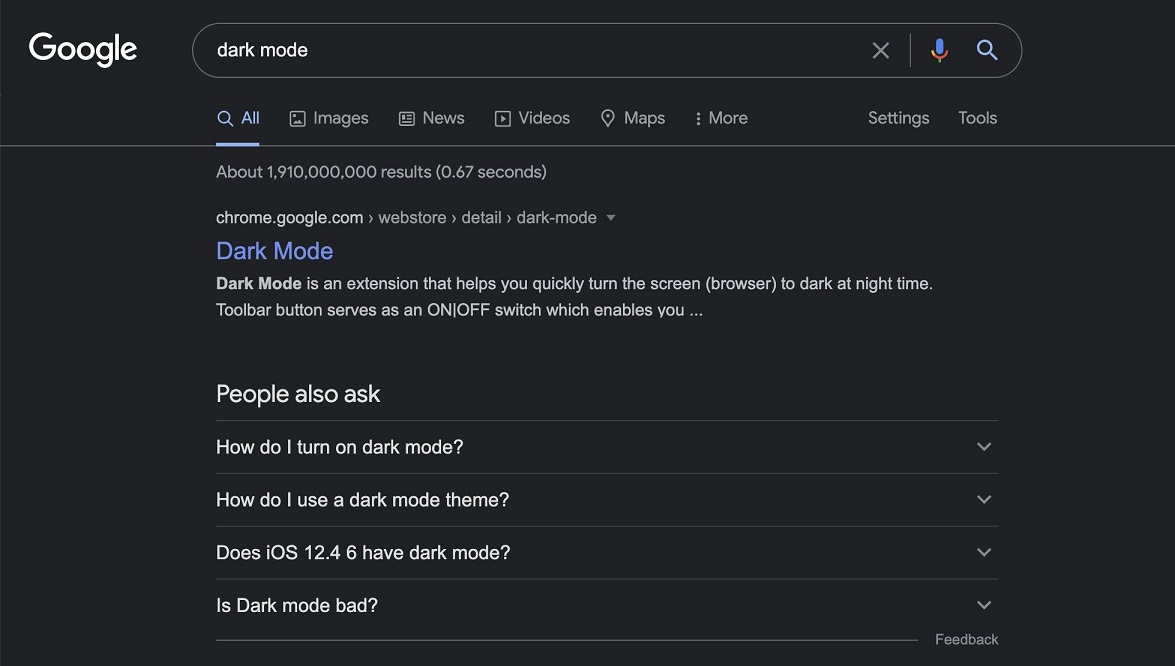Open the Dark Mode extension link
Image resolution: width=1175 pixels, height=666 pixels.
click(274, 250)
